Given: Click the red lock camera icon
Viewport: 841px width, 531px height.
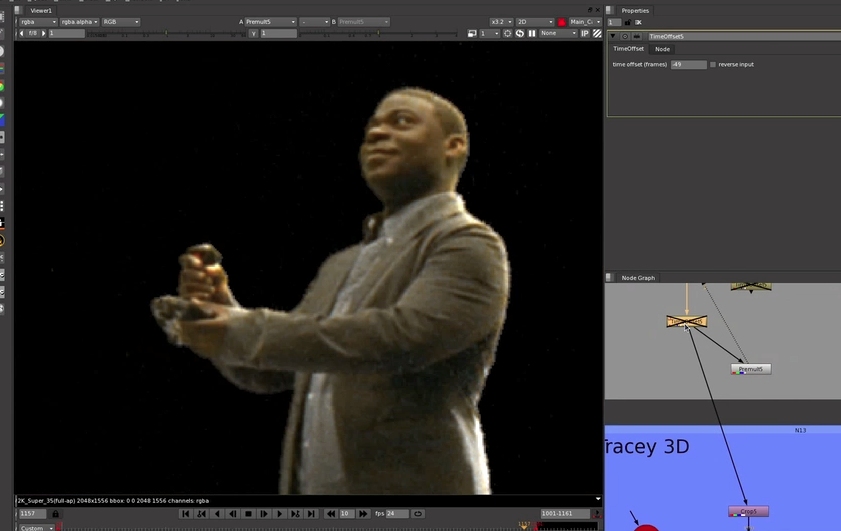Looking at the screenshot, I should (x=562, y=22).
